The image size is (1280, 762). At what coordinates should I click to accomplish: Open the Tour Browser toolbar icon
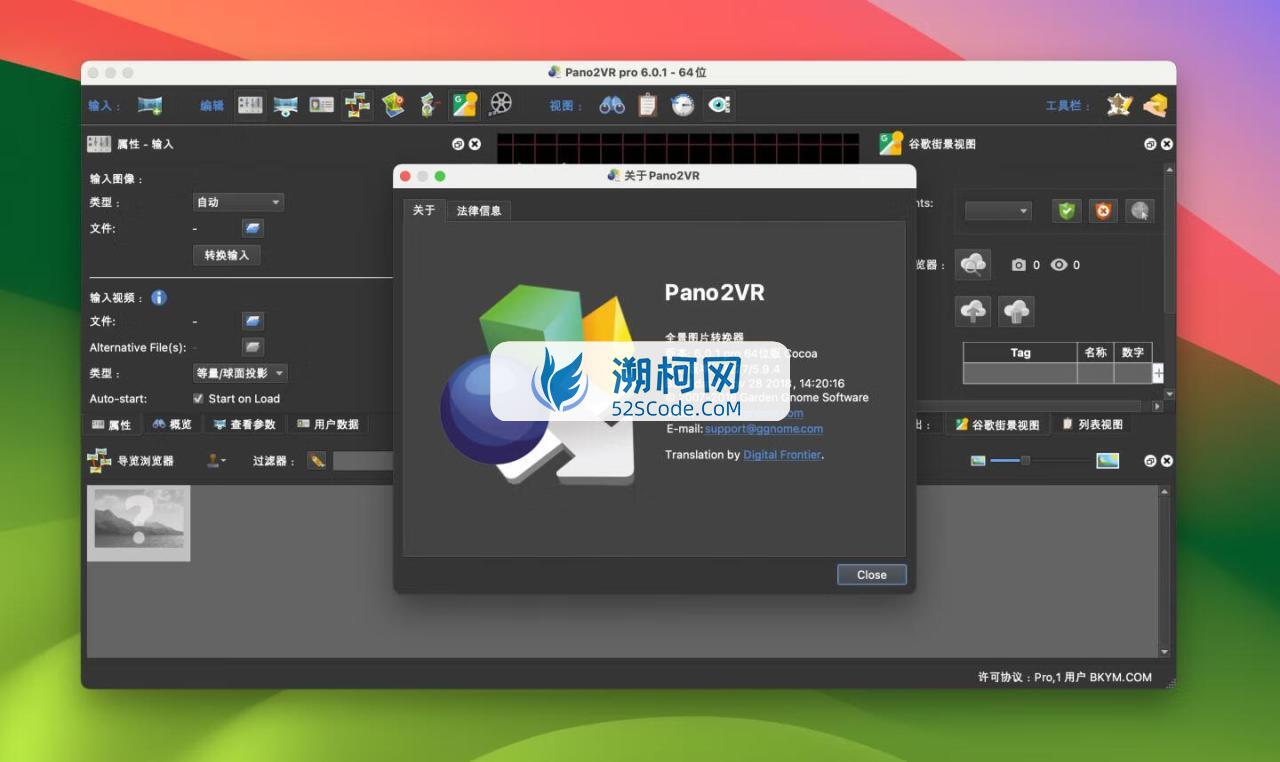[357, 105]
